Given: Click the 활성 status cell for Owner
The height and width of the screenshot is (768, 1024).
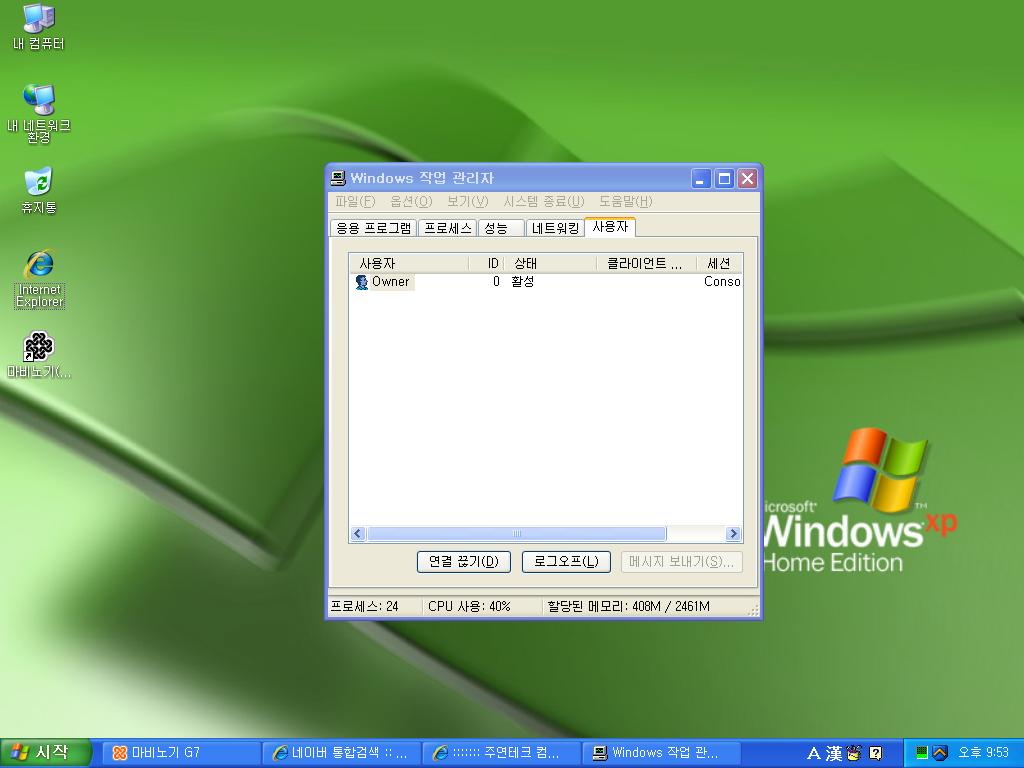Looking at the screenshot, I should click(x=522, y=281).
